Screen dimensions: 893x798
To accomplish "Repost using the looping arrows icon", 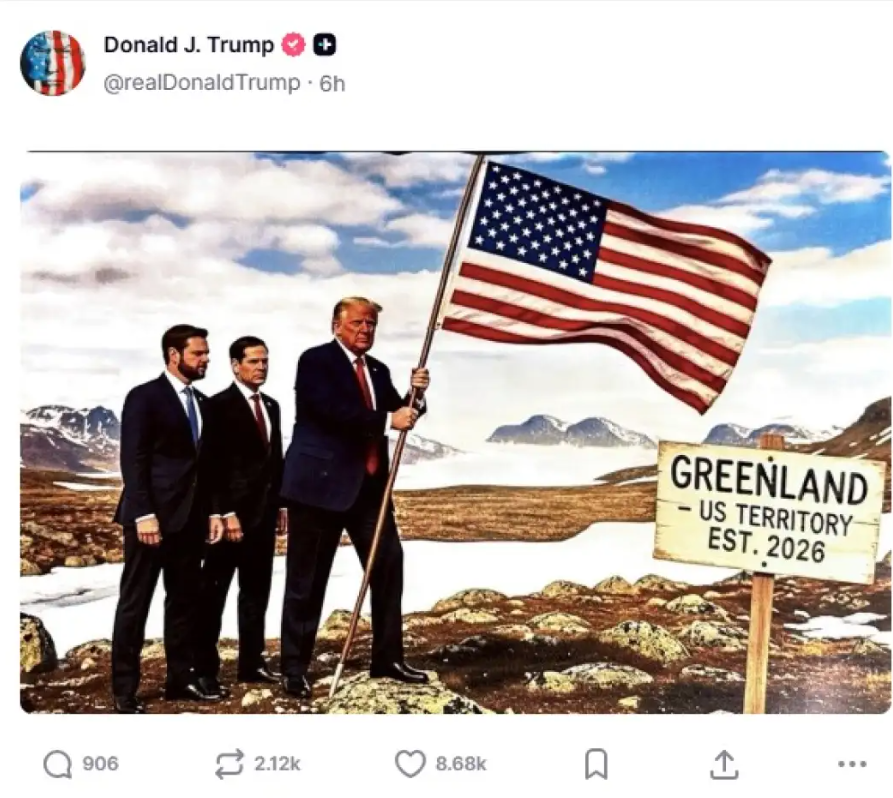I will (x=229, y=764).
